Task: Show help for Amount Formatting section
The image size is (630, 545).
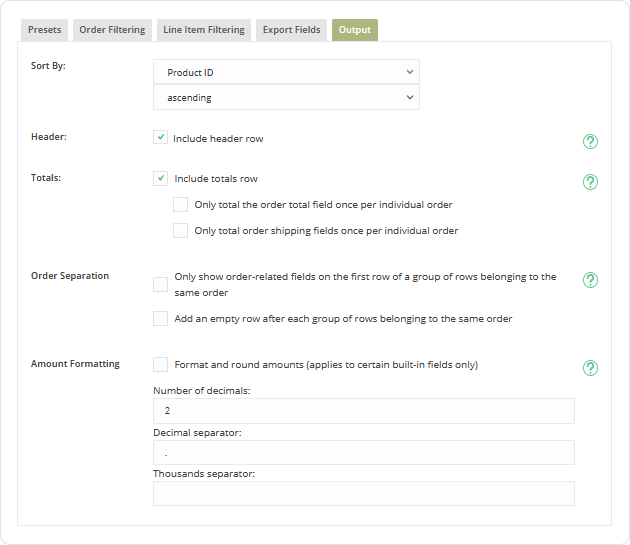Action: pos(590,368)
